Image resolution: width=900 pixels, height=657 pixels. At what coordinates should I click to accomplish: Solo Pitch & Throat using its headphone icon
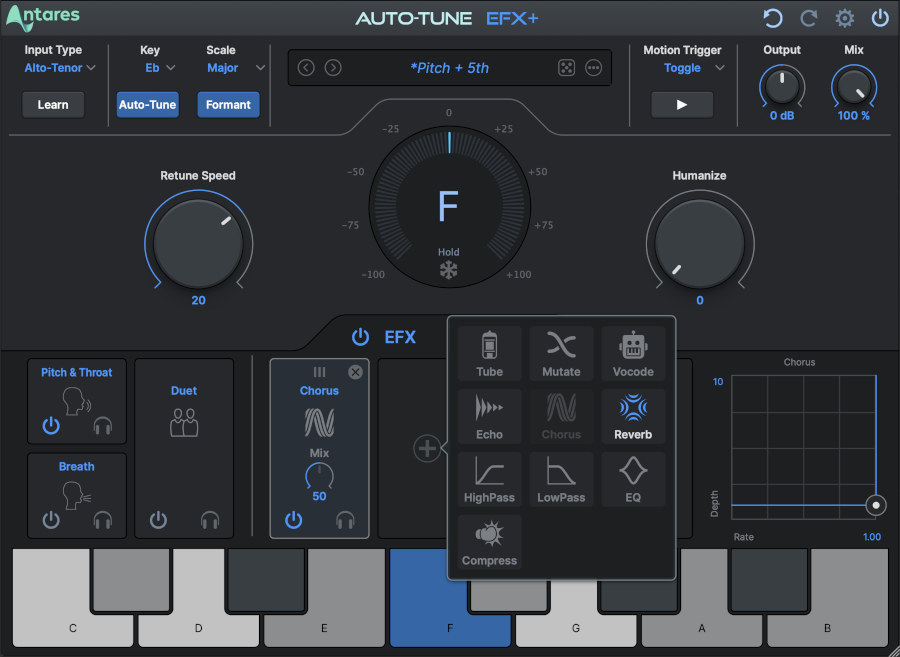coord(104,424)
